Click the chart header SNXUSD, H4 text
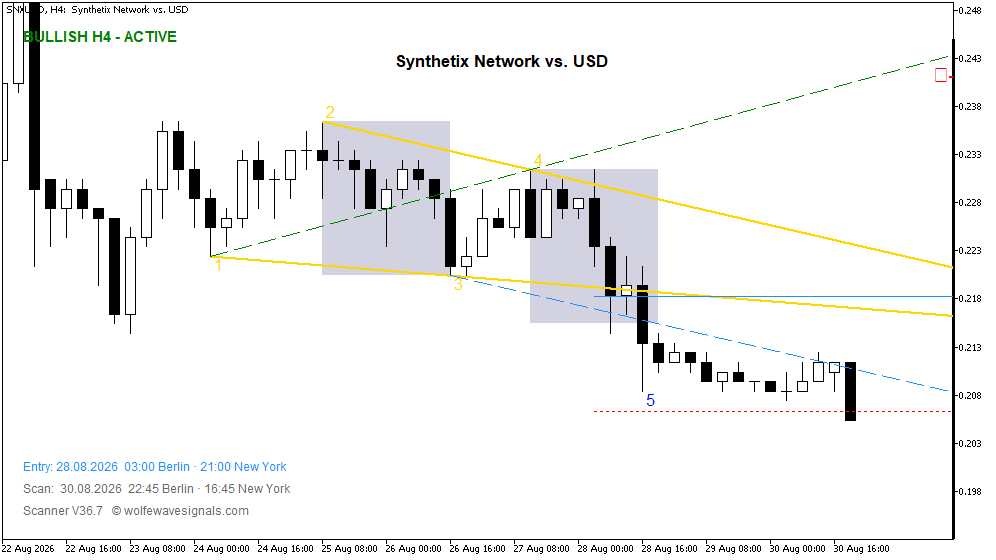The height and width of the screenshot is (560, 996). [97, 10]
